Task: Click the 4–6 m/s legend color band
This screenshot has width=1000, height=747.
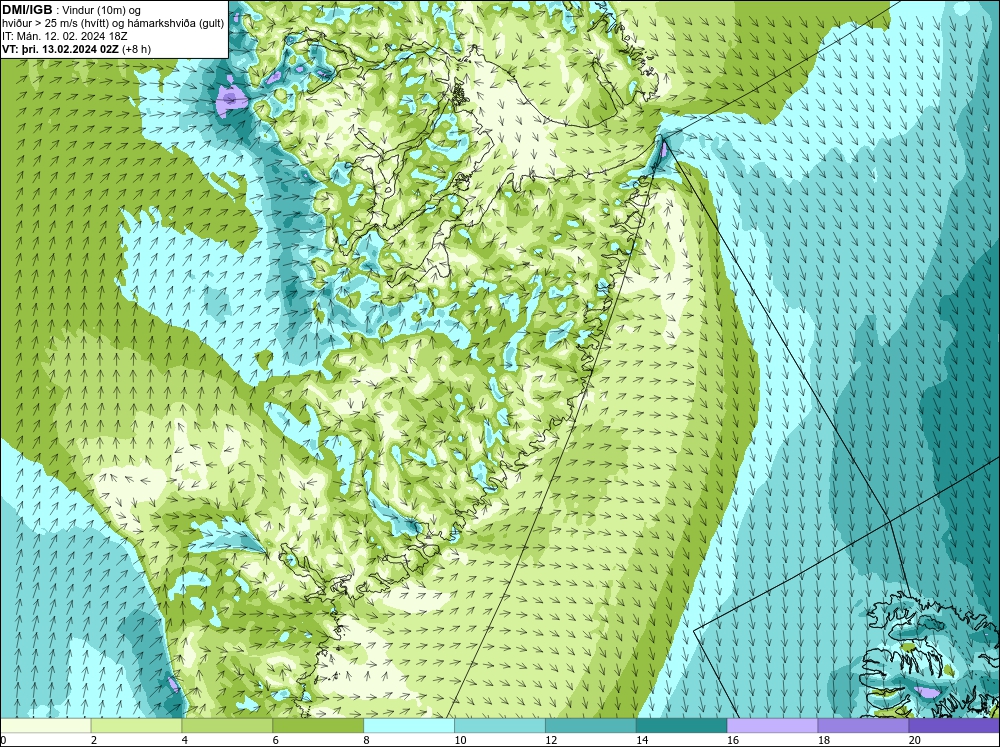Action: pos(227,725)
